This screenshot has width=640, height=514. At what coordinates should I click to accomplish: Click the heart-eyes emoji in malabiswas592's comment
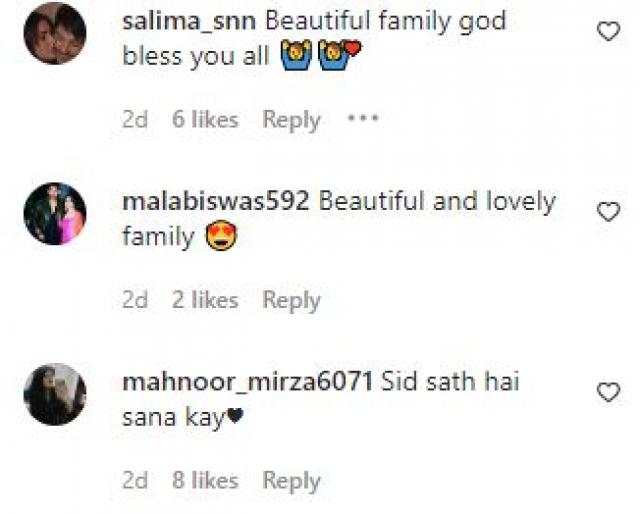click(x=221, y=236)
